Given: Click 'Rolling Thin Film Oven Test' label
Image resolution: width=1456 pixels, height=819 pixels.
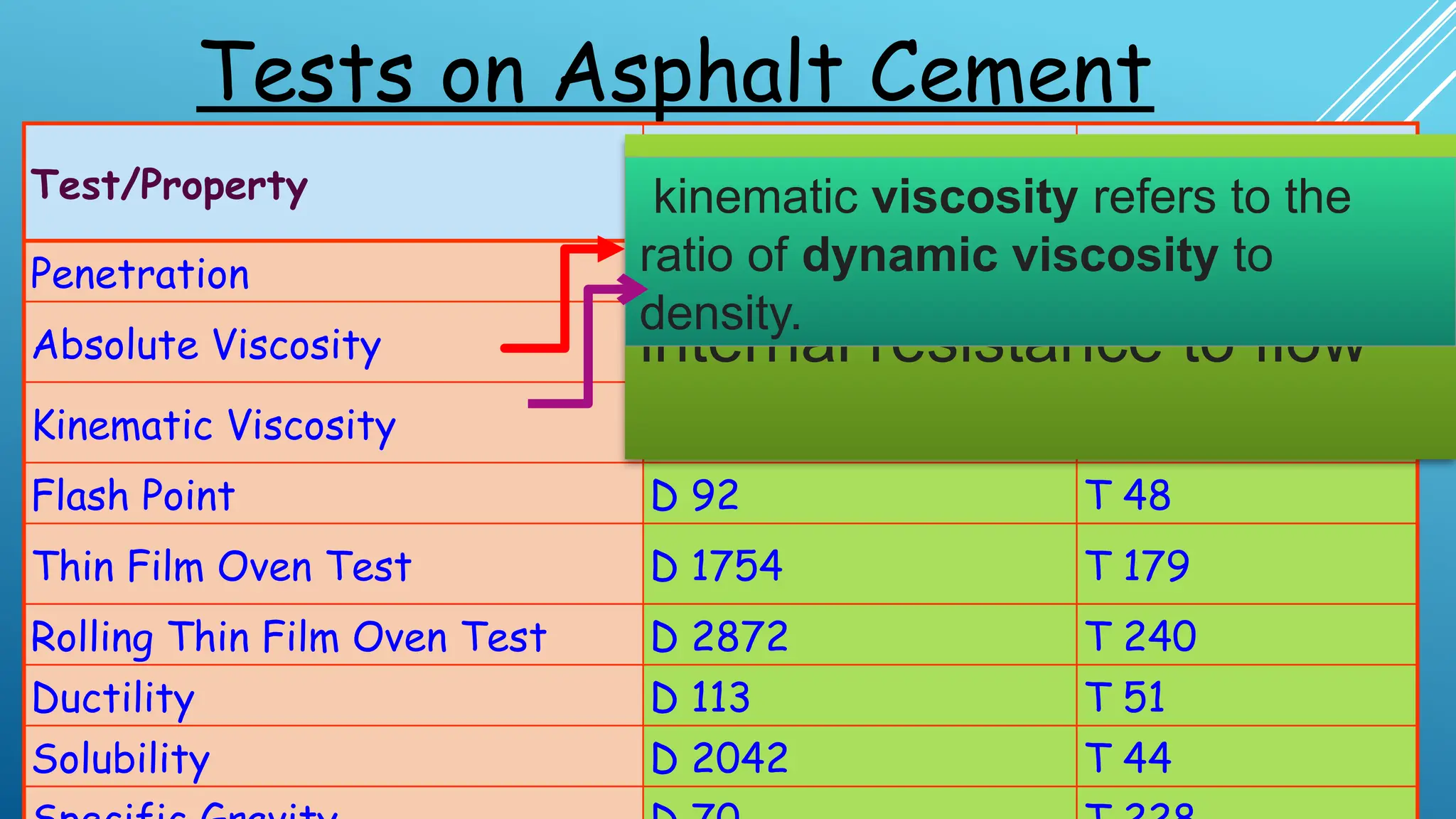Looking at the screenshot, I should tap(289, 637).
